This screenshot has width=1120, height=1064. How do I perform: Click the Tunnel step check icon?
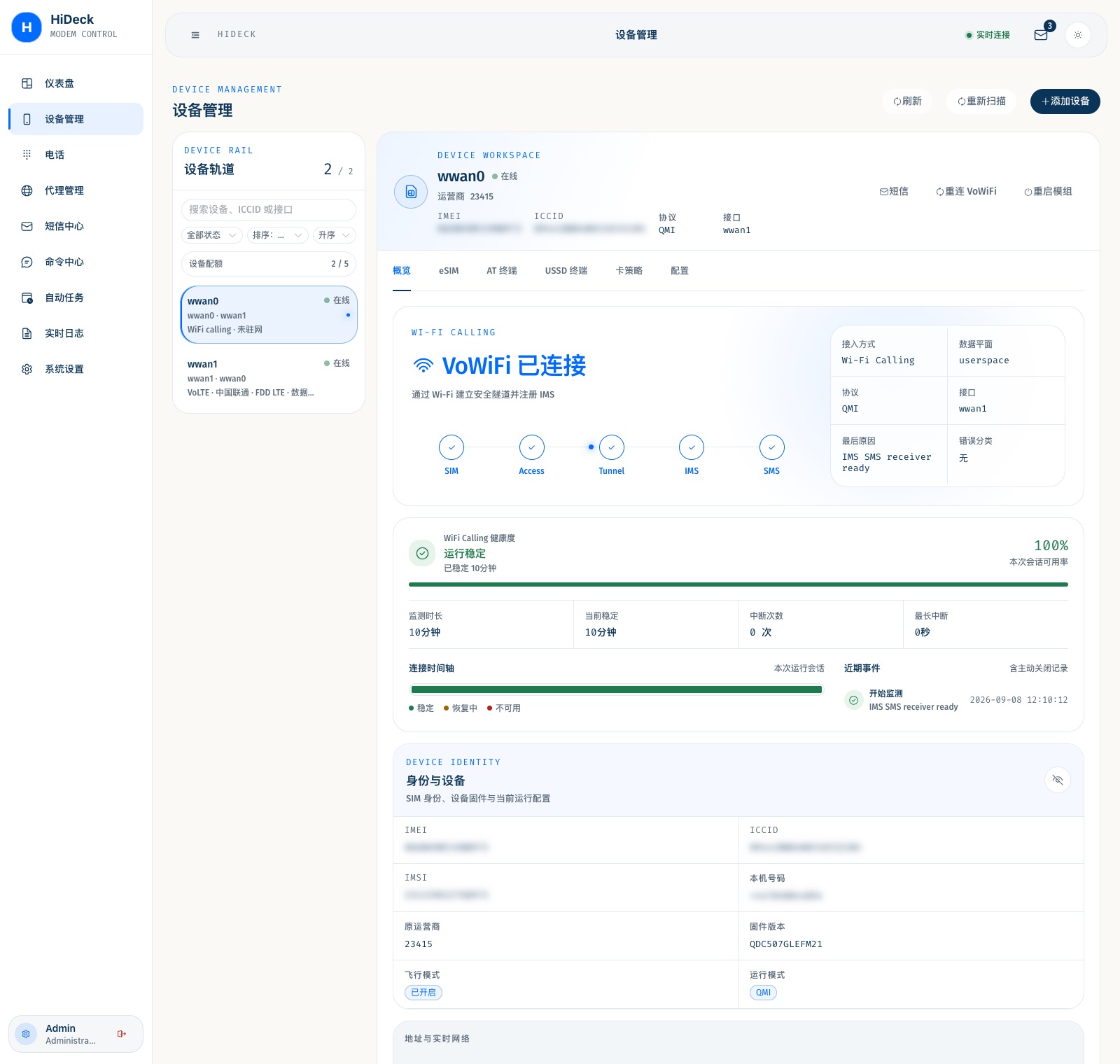pyautogui.click(x=612, y=447)
